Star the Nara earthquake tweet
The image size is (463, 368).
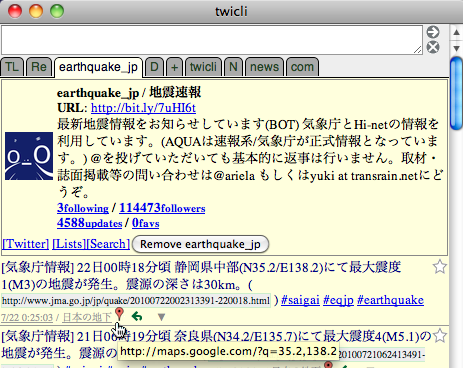coord(440,336)
